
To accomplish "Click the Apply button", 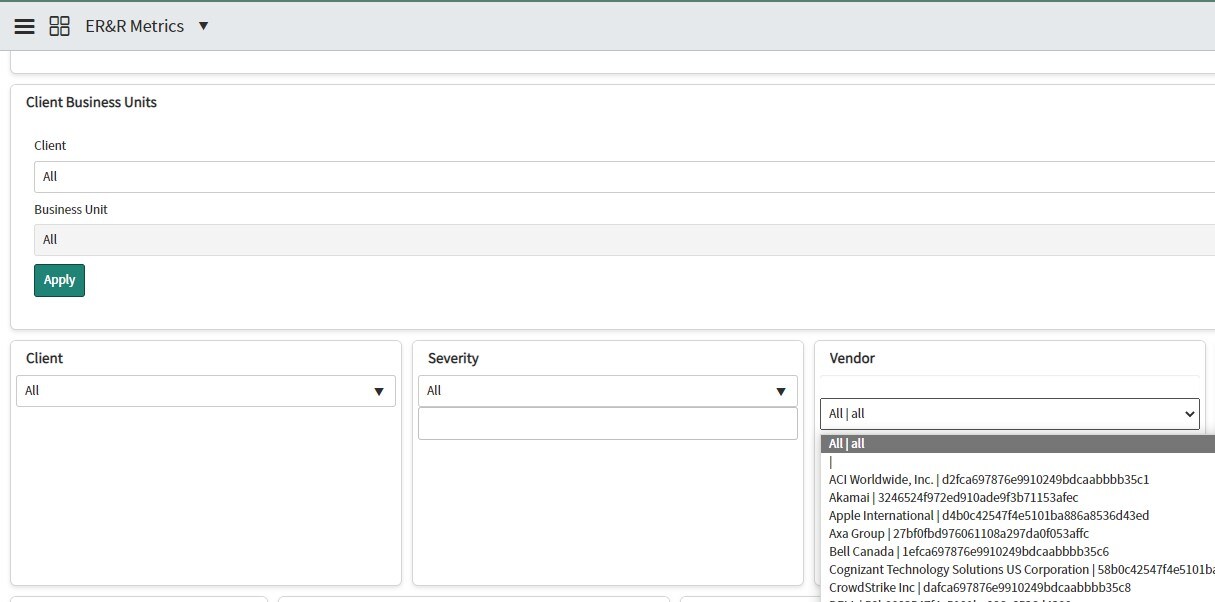I will coord(58,280).
